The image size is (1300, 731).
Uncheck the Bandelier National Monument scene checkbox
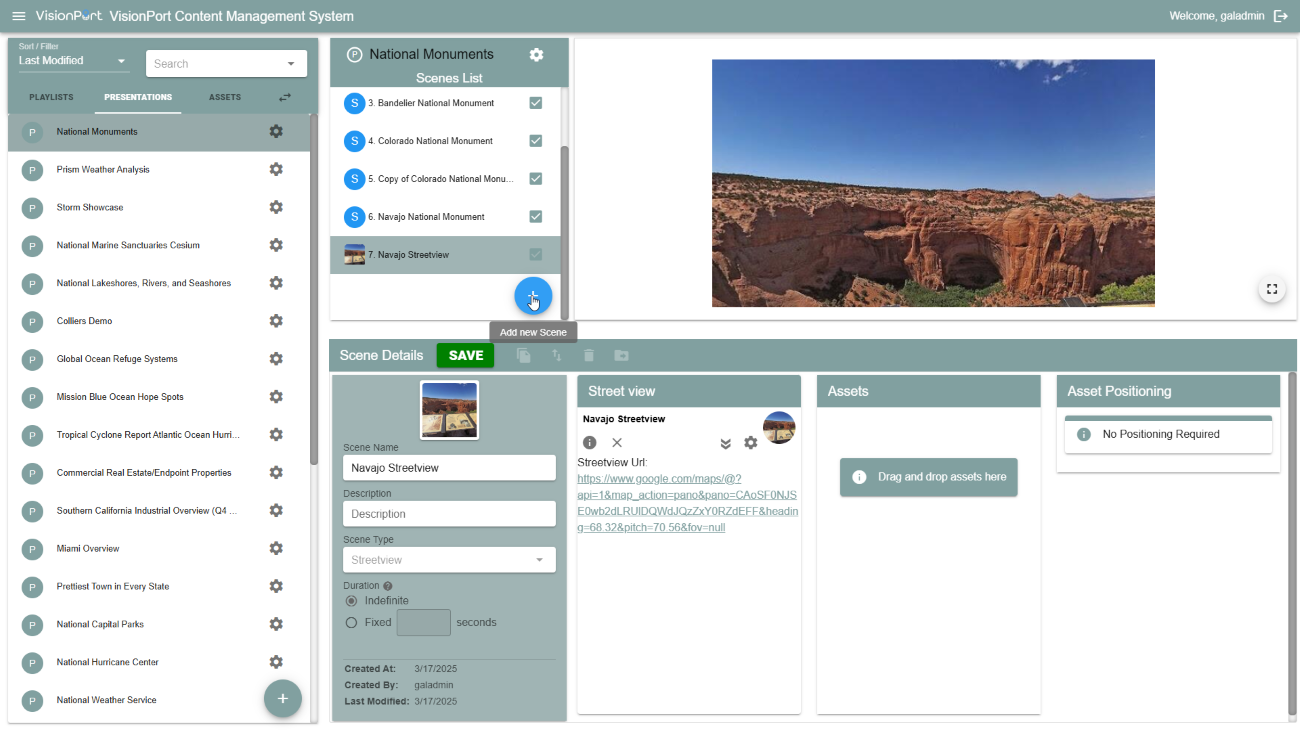[x=536, y=103]
